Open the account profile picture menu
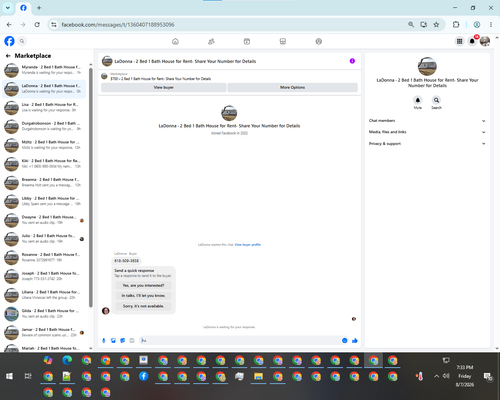The image size is (500, 400). pos(485,41)
